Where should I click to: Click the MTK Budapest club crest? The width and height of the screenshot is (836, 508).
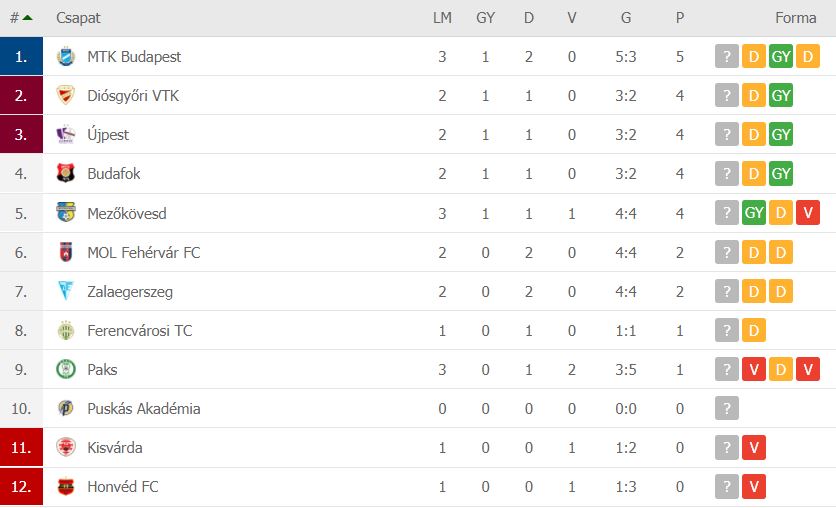[66, 57]
